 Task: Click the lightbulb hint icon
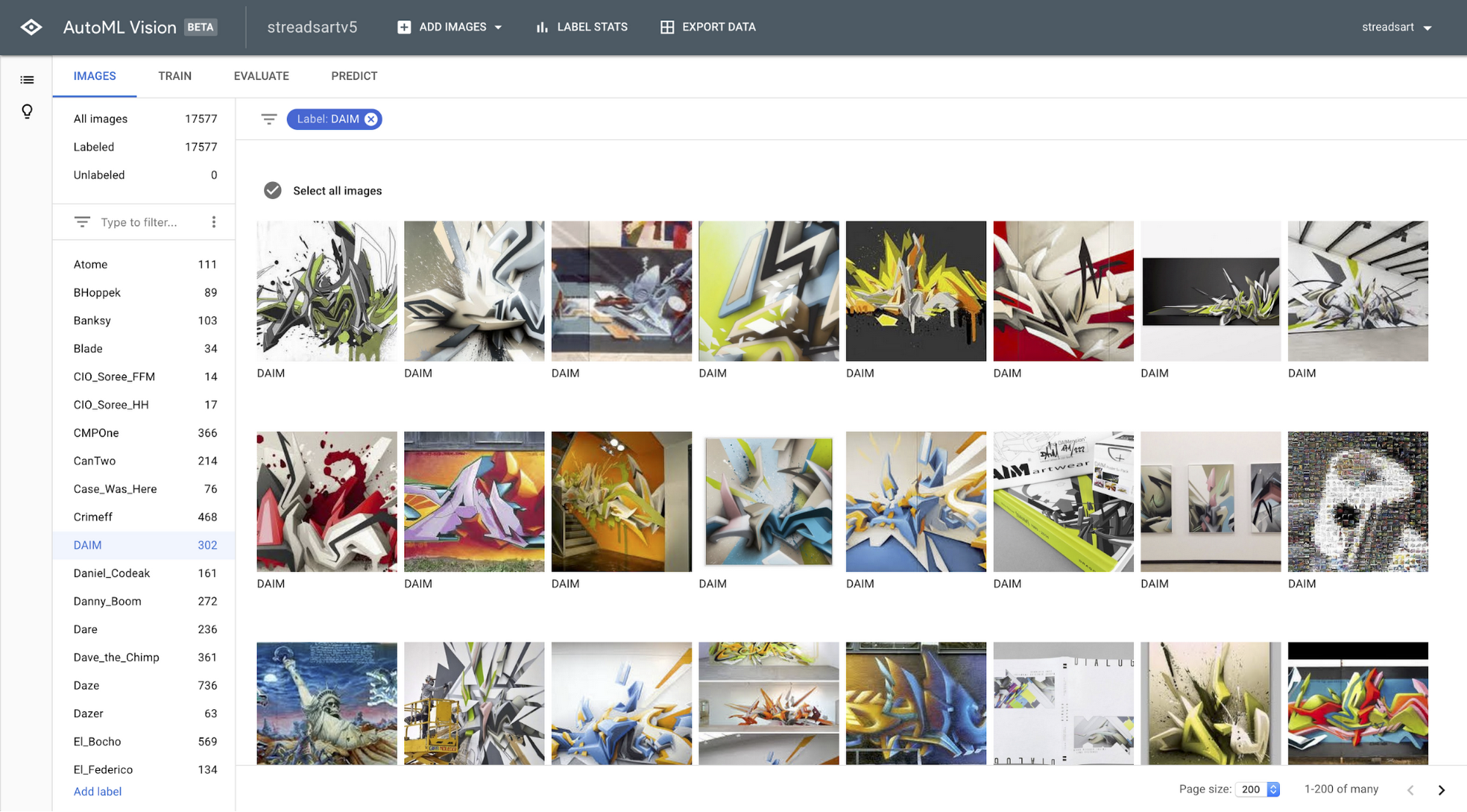27,111
